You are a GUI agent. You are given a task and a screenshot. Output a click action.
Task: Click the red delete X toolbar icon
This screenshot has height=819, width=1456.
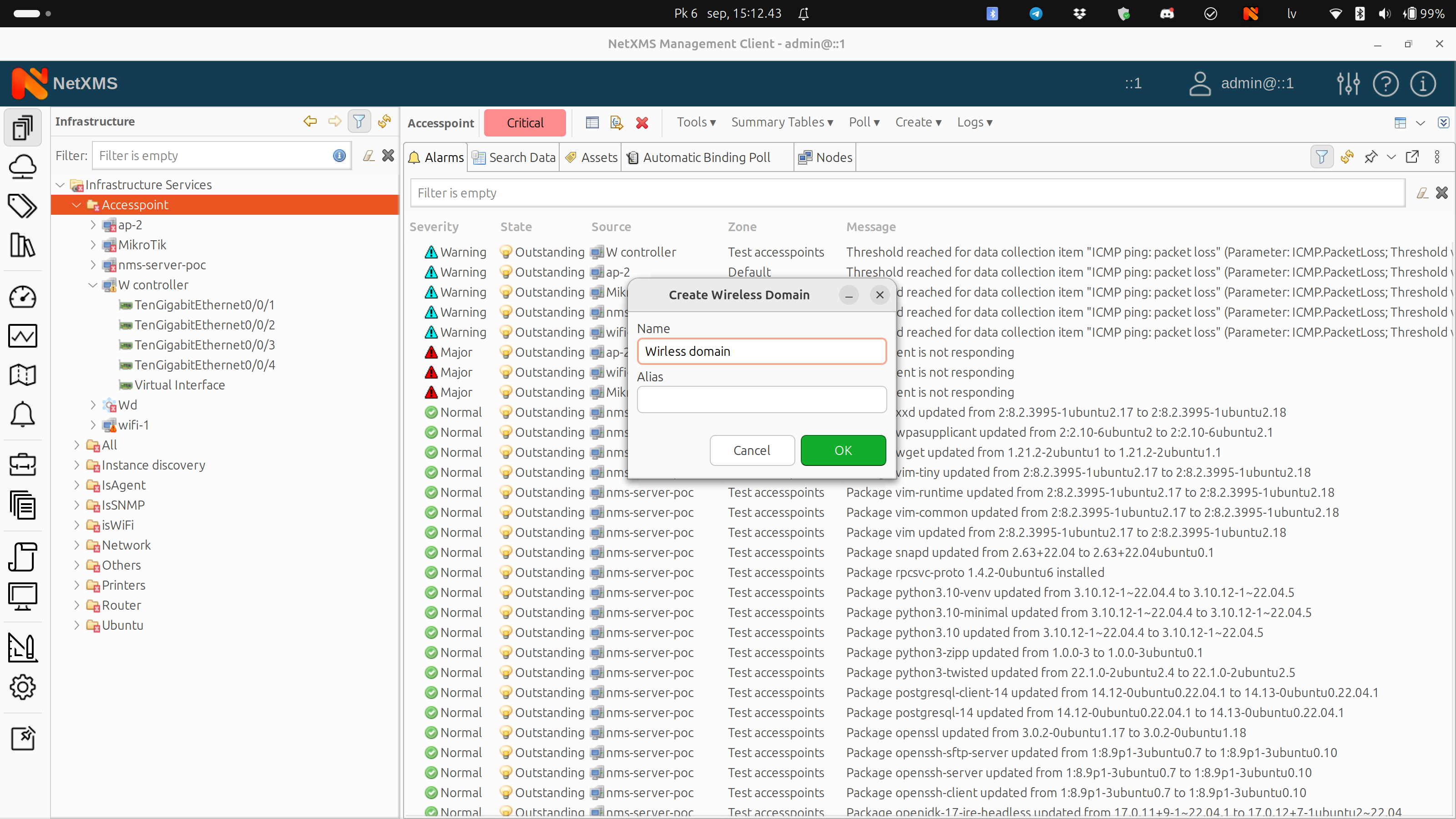pyautogui.click(x=642, y=123)
